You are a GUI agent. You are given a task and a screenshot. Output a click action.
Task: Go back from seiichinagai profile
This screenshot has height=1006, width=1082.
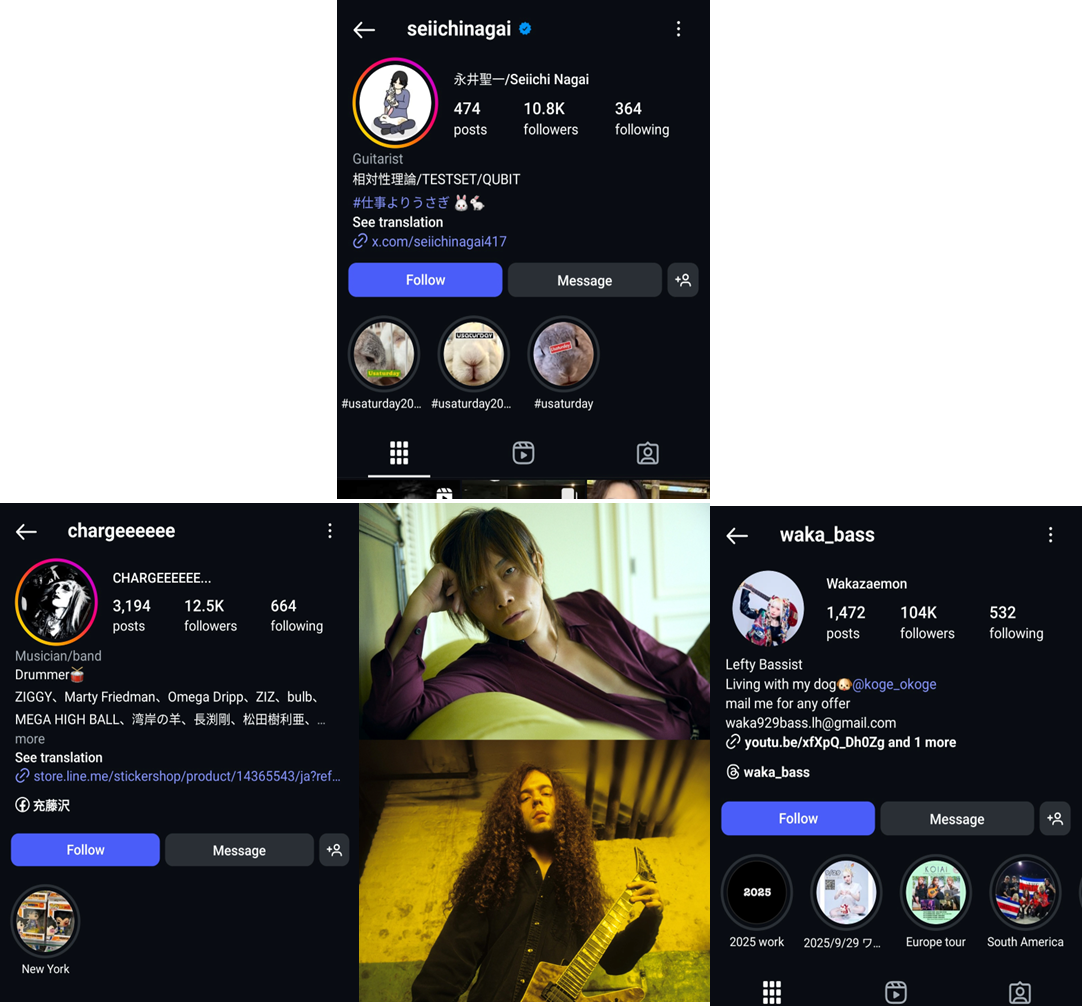[364, 30]
